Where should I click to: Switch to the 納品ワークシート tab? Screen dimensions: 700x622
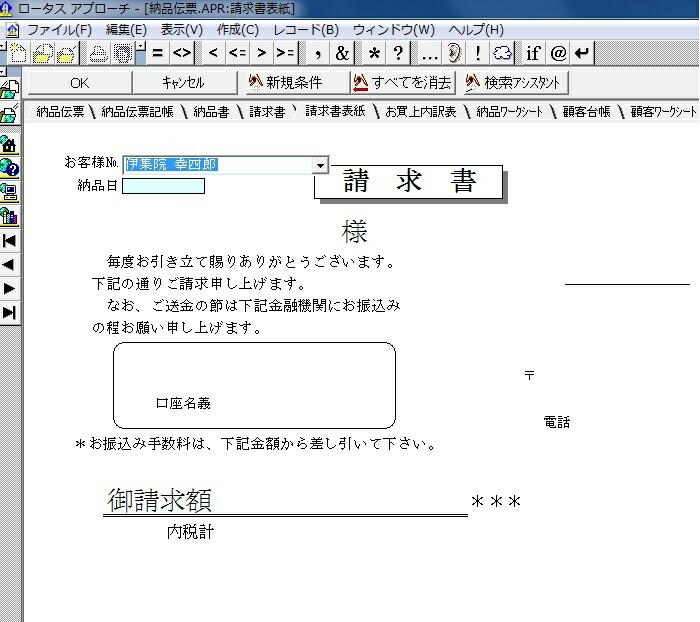pyautogui.click(x=509, y=112)
